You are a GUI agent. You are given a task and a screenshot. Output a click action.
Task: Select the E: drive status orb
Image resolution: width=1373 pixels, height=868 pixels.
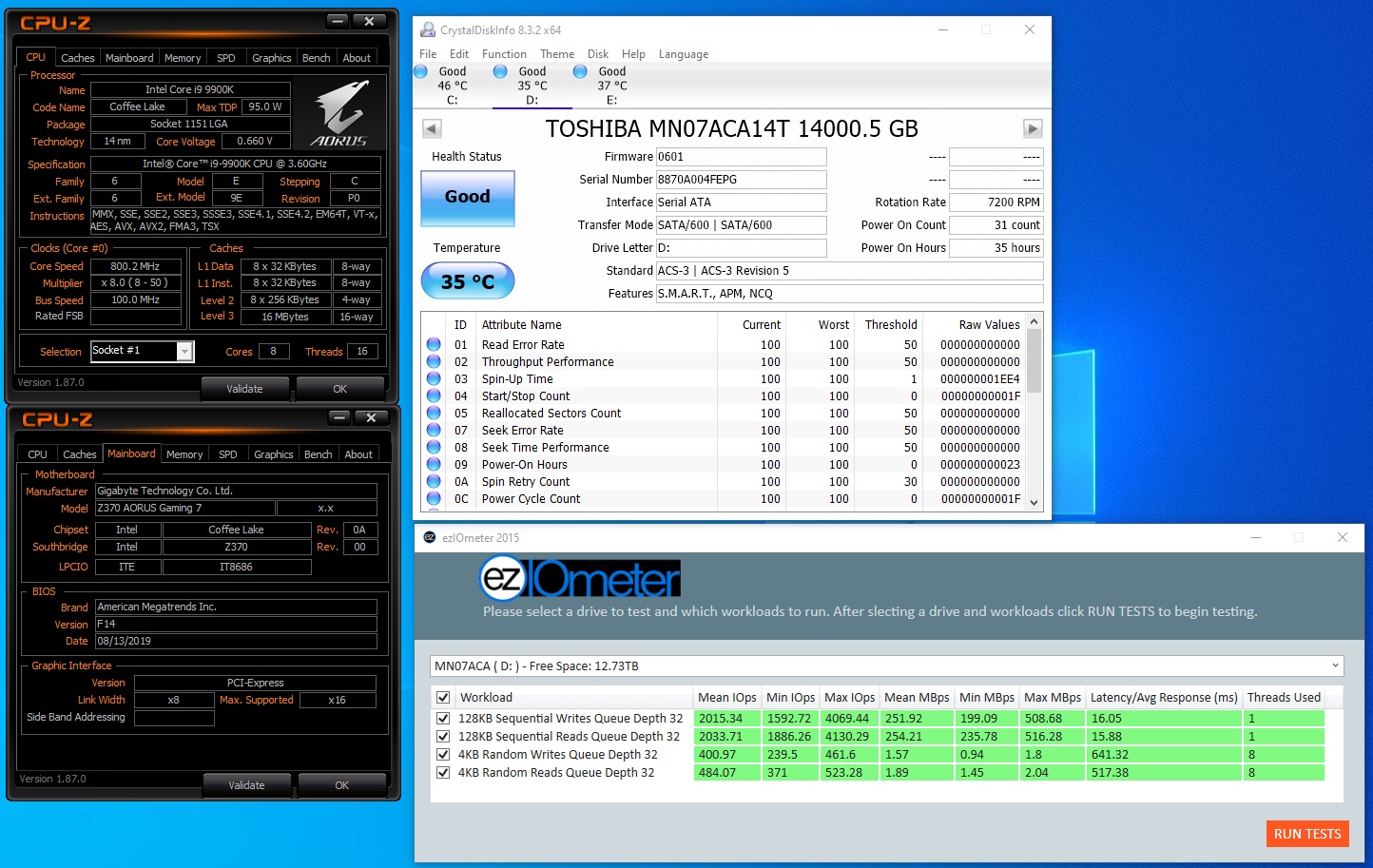coord(580,72)
